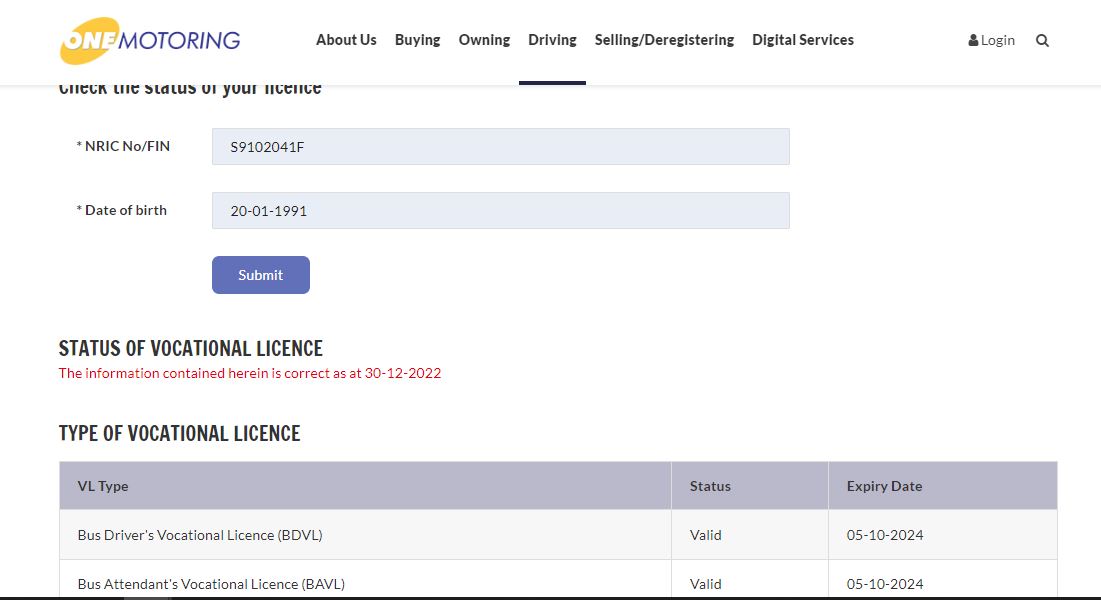
Task: Expand the Digital Services menu
Action: pyautogui.click(x=803, y=40)
